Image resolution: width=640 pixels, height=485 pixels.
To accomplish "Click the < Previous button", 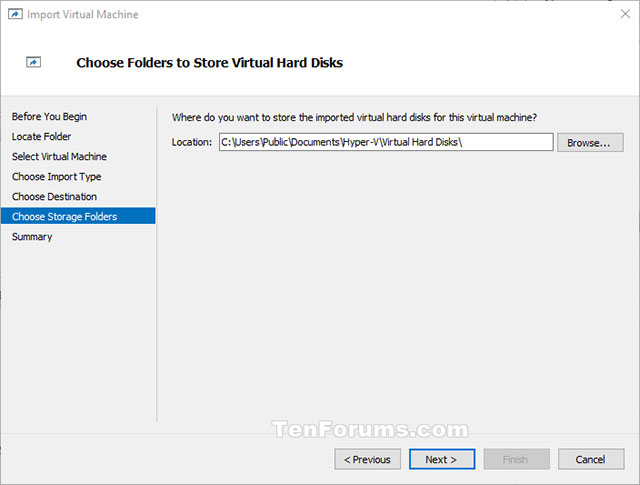I will (367, 459).
